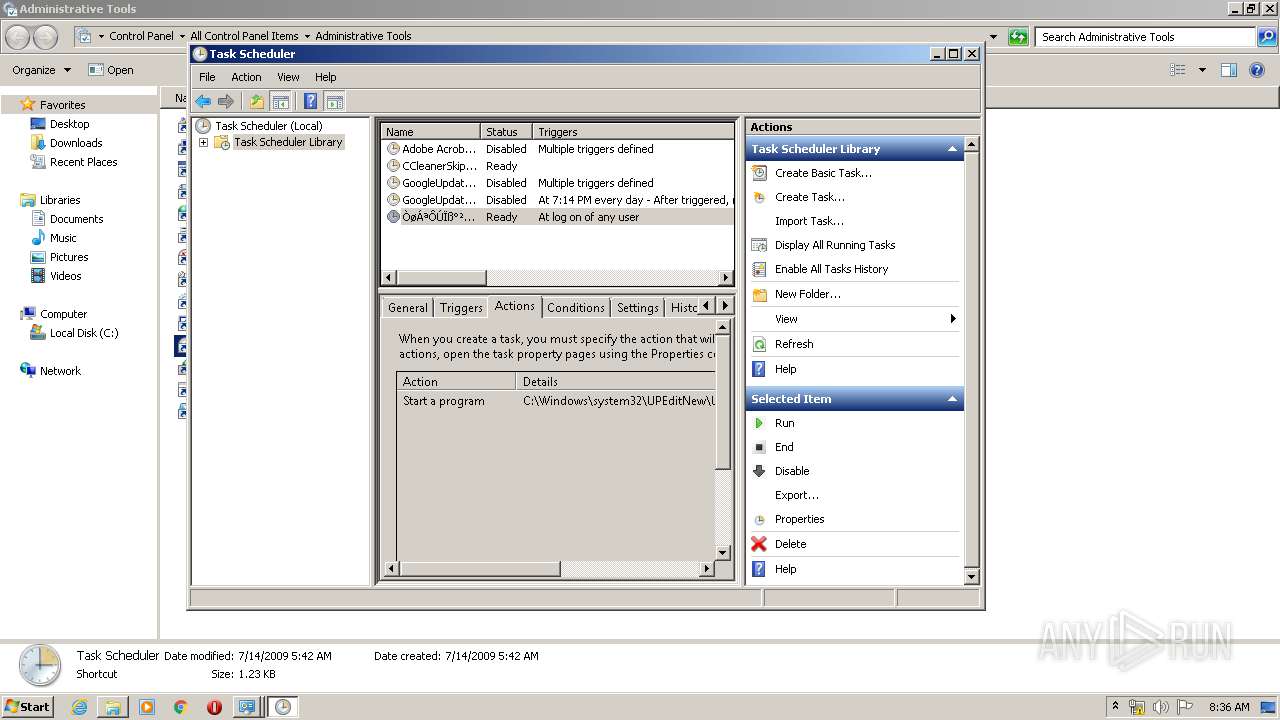Open the change-view dropdown arrow in Explorer
Image resolution: width=1280 pixels, height=720 pixels.
[1202, 70]
